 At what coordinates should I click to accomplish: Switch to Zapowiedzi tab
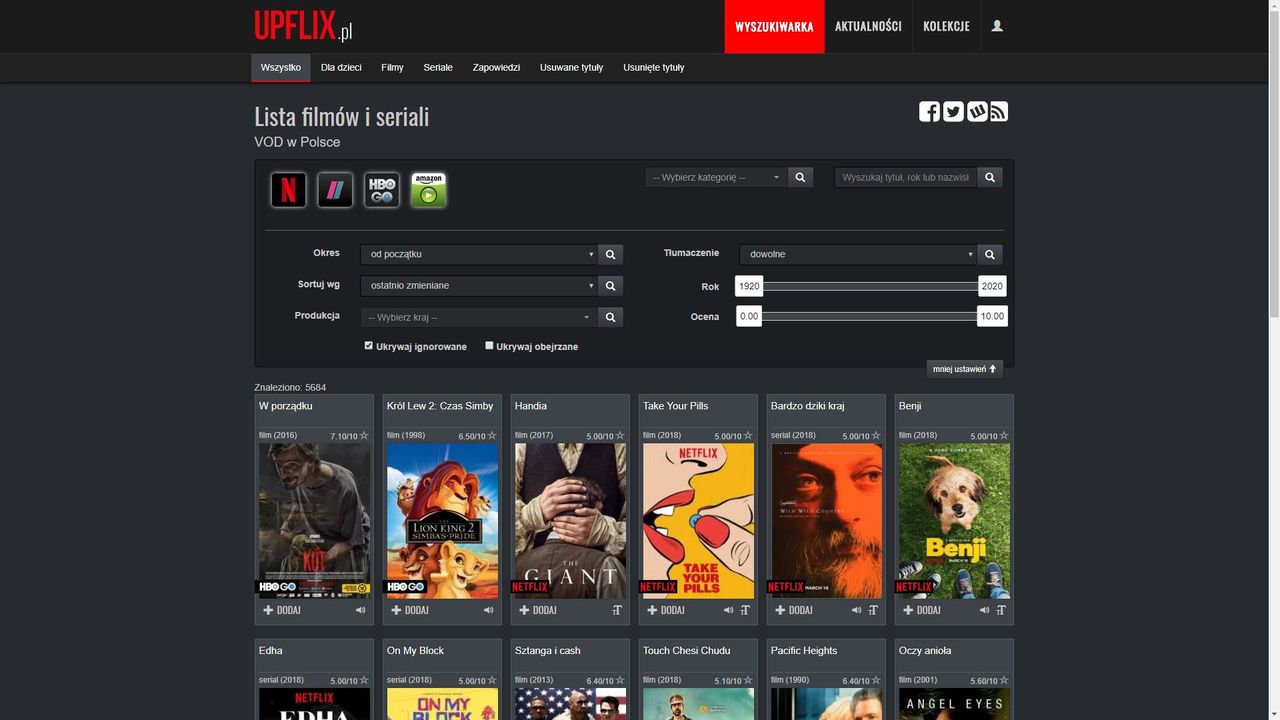coord(496,68)
